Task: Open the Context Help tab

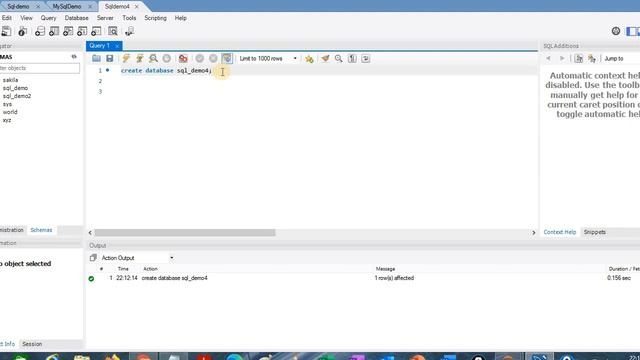Action: (x=560, y=232)
